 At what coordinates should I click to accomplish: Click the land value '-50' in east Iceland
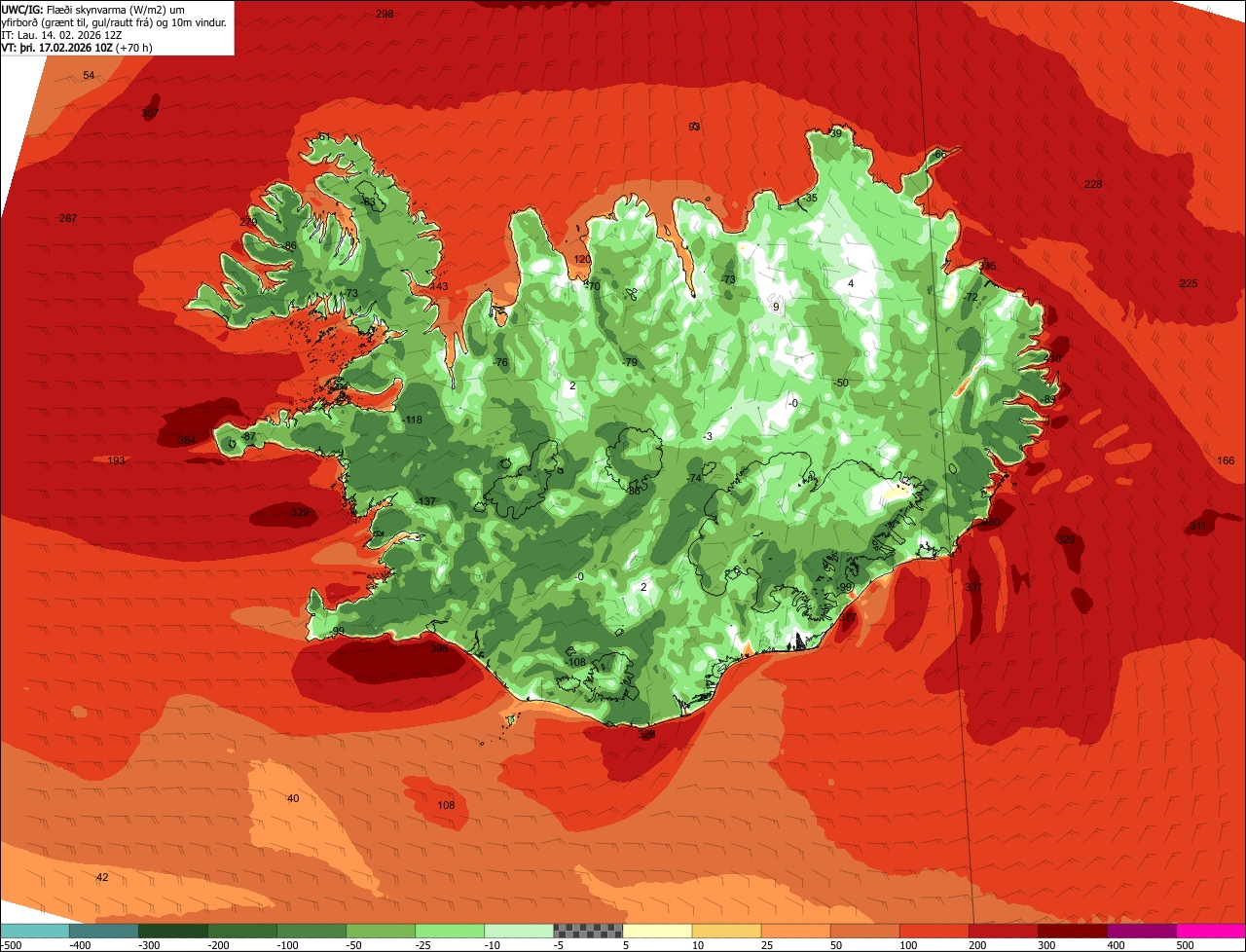click(x=841, y=383)
